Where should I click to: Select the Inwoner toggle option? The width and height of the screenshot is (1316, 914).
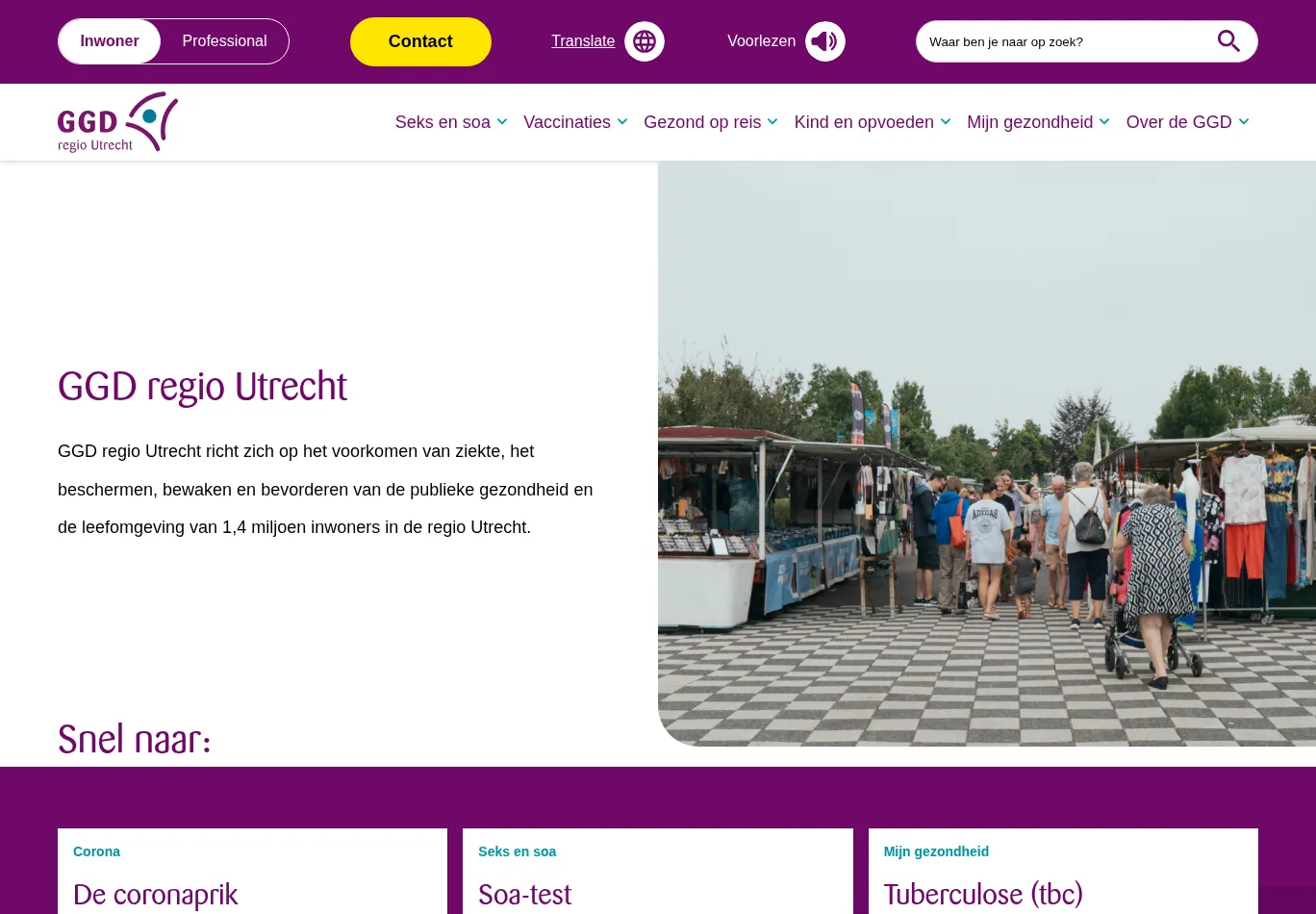(x=110, y=41)
